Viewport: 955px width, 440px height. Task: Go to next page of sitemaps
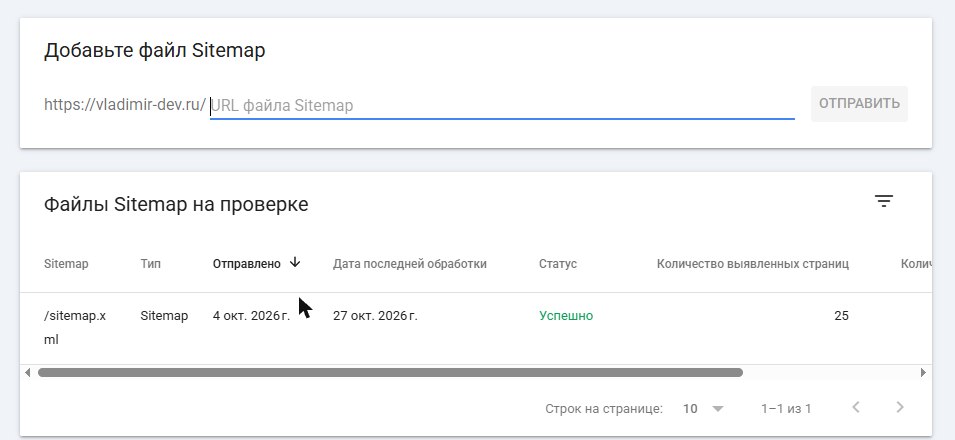pos(900,407)
